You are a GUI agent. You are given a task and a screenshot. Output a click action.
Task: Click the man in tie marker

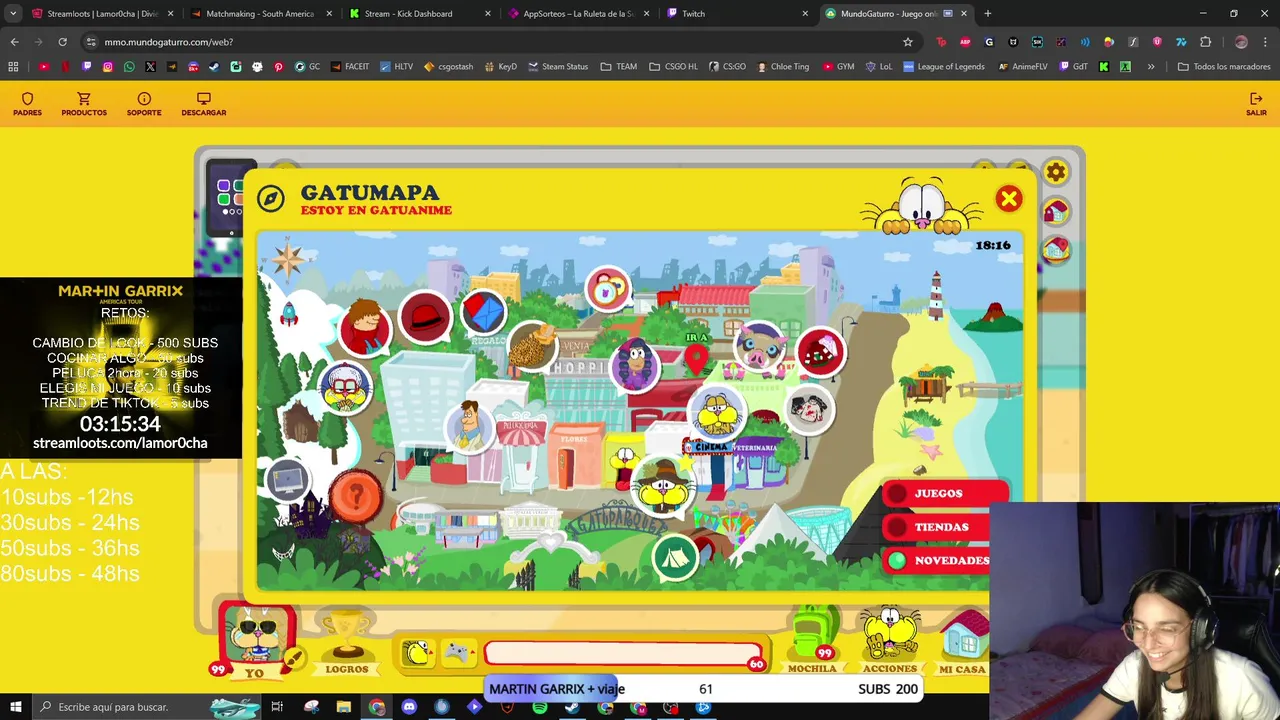click(469, 425)
